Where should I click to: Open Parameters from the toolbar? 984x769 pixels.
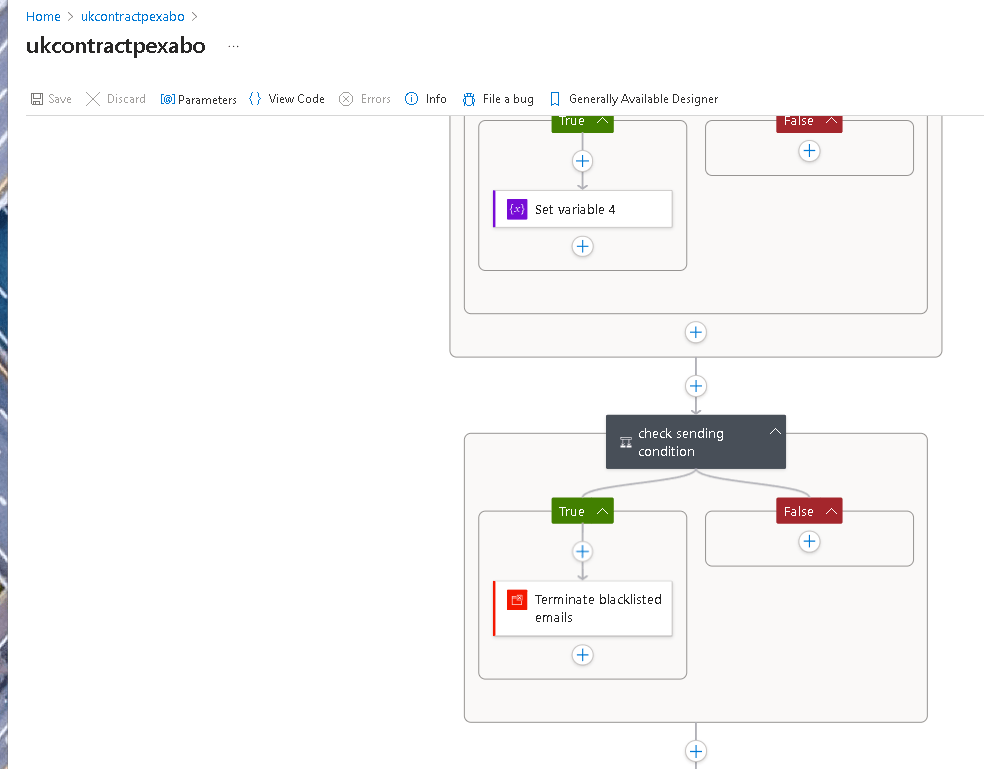(x=198, y=99)
